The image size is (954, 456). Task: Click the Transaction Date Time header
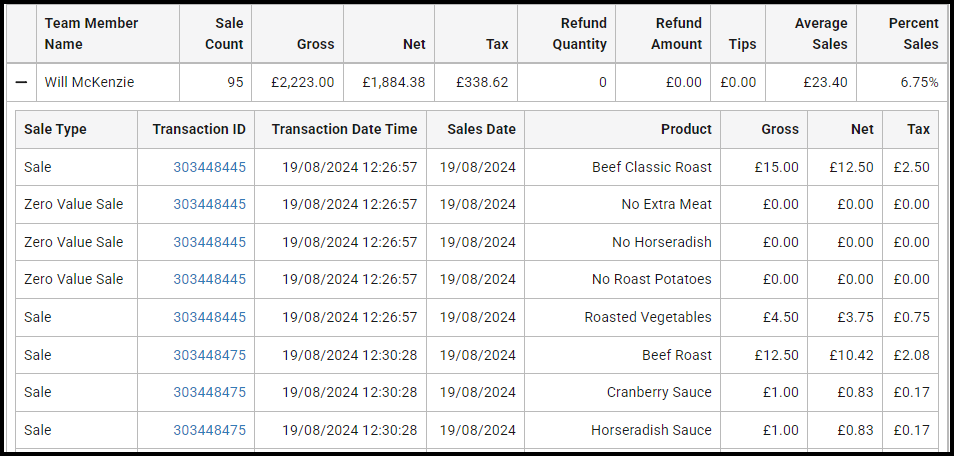pos(344,129)
